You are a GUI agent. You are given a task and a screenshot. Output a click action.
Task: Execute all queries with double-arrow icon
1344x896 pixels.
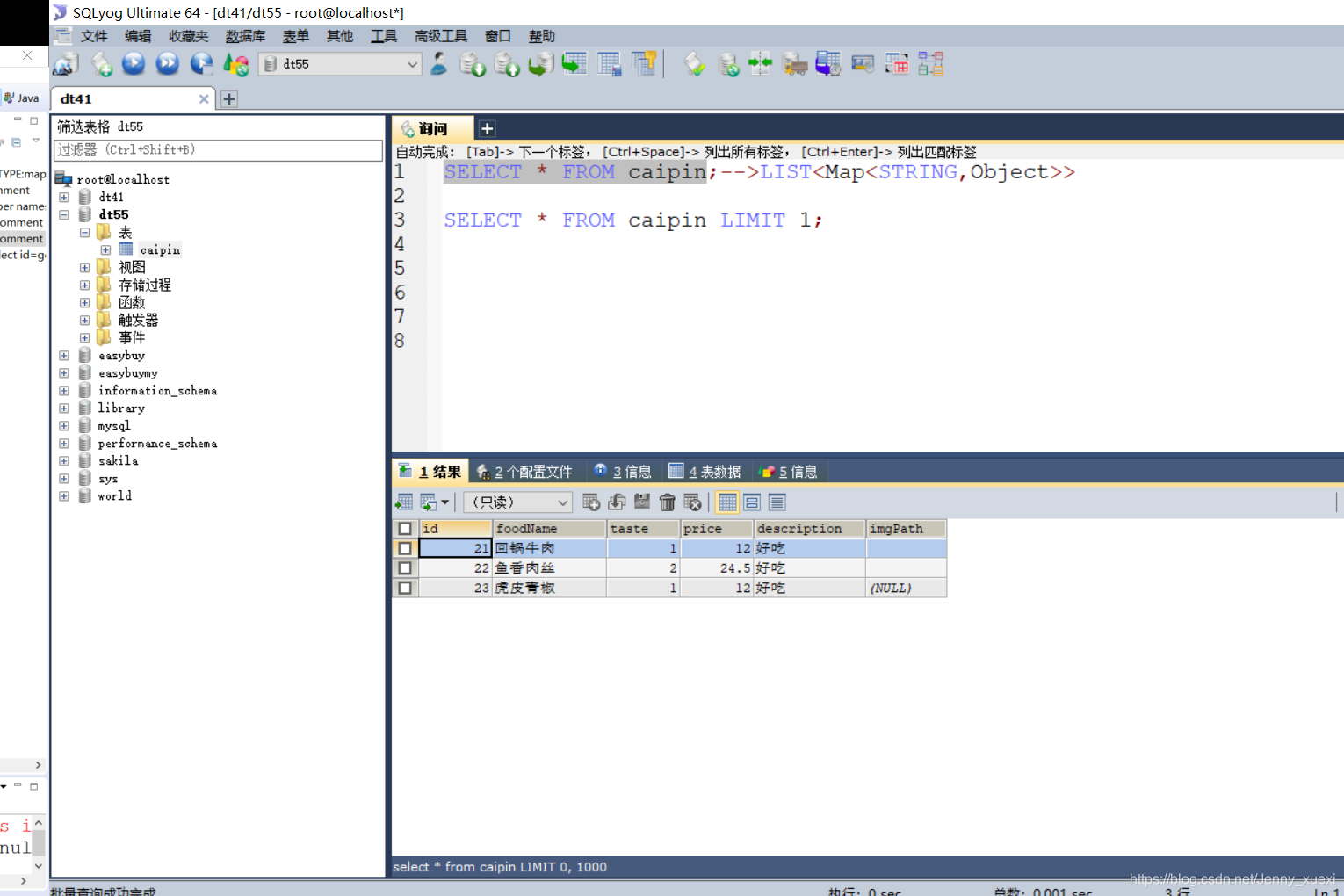coord(168,64)
